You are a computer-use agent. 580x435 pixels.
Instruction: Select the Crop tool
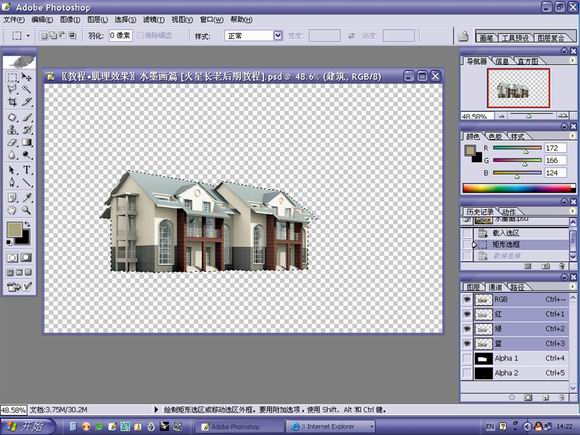tap(12, 102)
